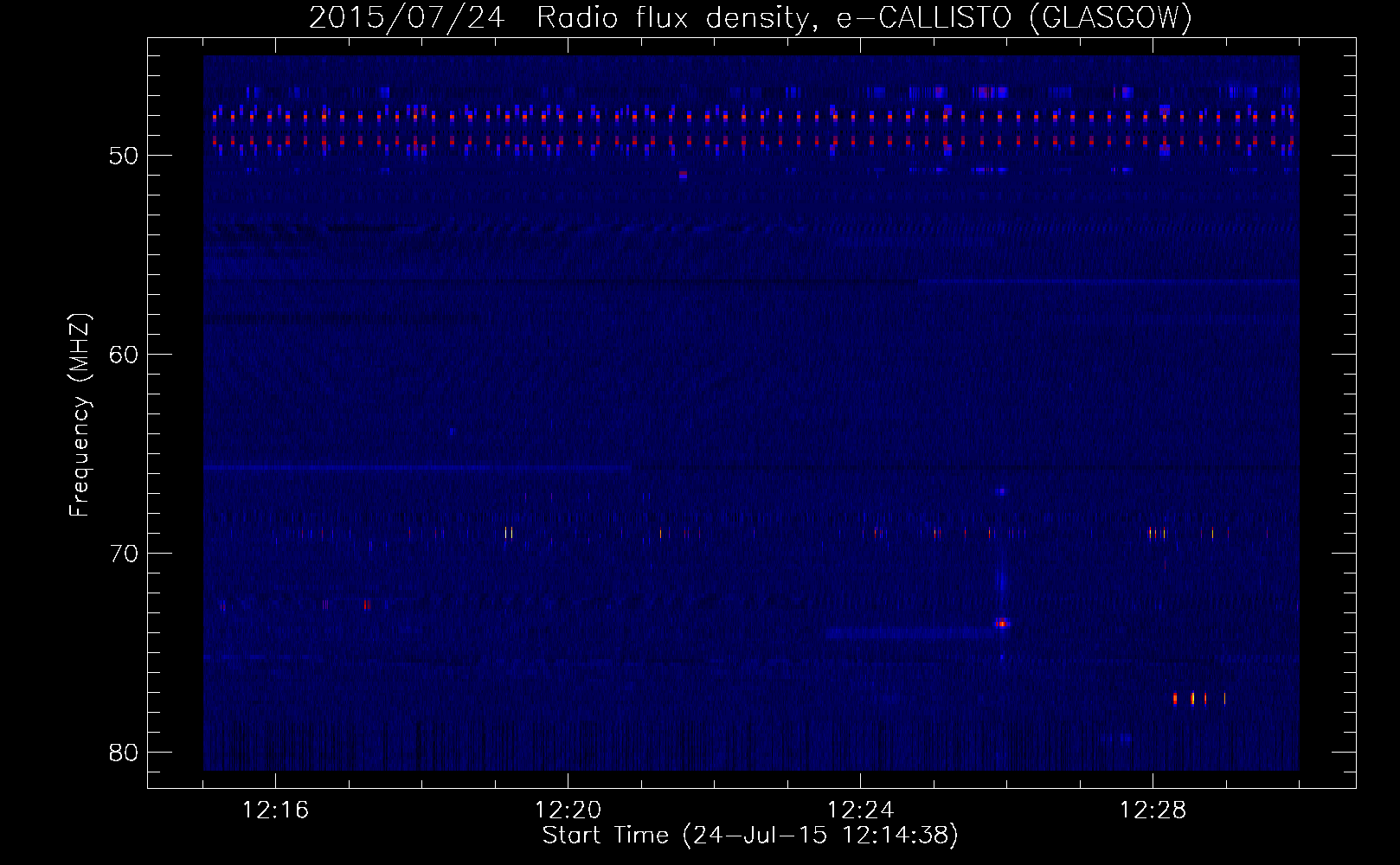Click the 12:28 time tick label
This screenshot has width=1400, height=865.
tap(1153, 811)
